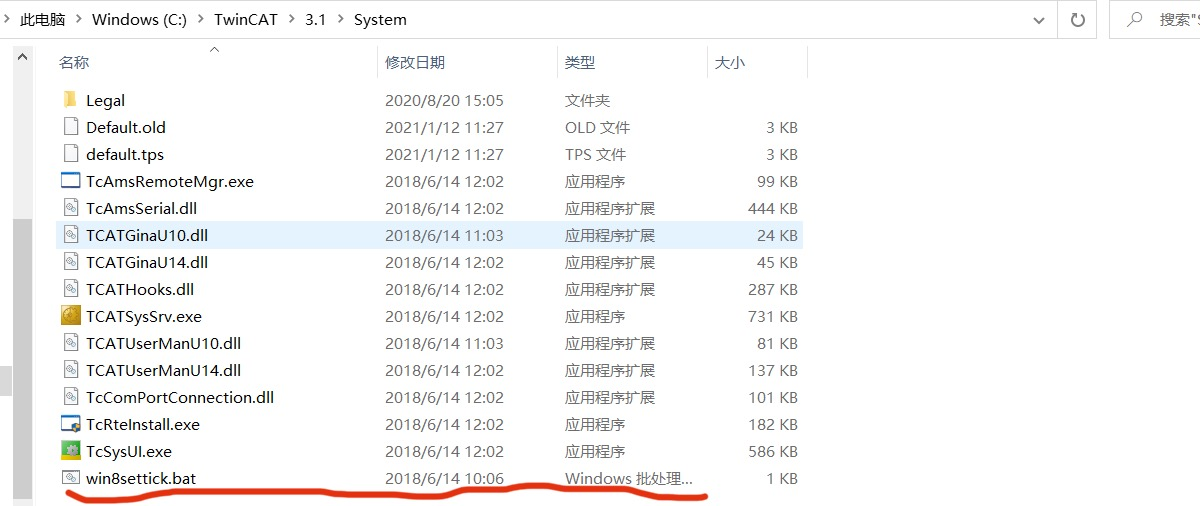Click the OLD 文件 type cell
Viewport: 1200px width, 506px height.
click(x=597, y=127)
